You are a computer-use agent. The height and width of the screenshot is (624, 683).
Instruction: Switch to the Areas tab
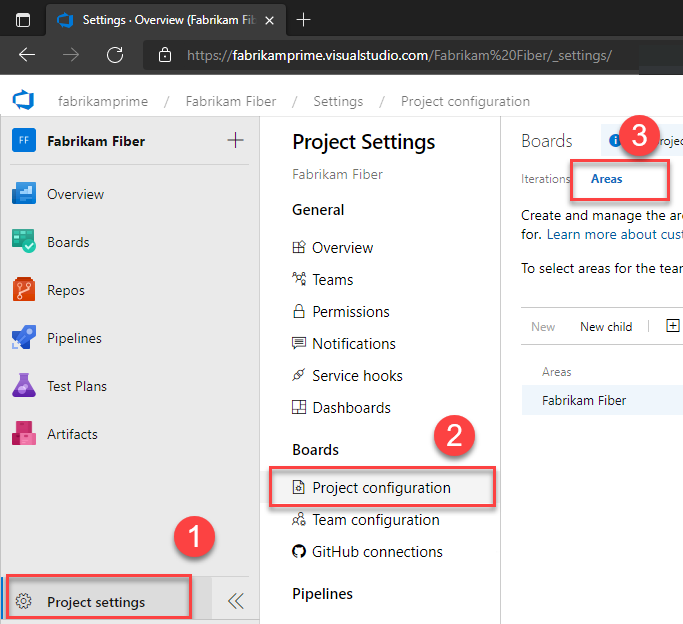(606, 179)
